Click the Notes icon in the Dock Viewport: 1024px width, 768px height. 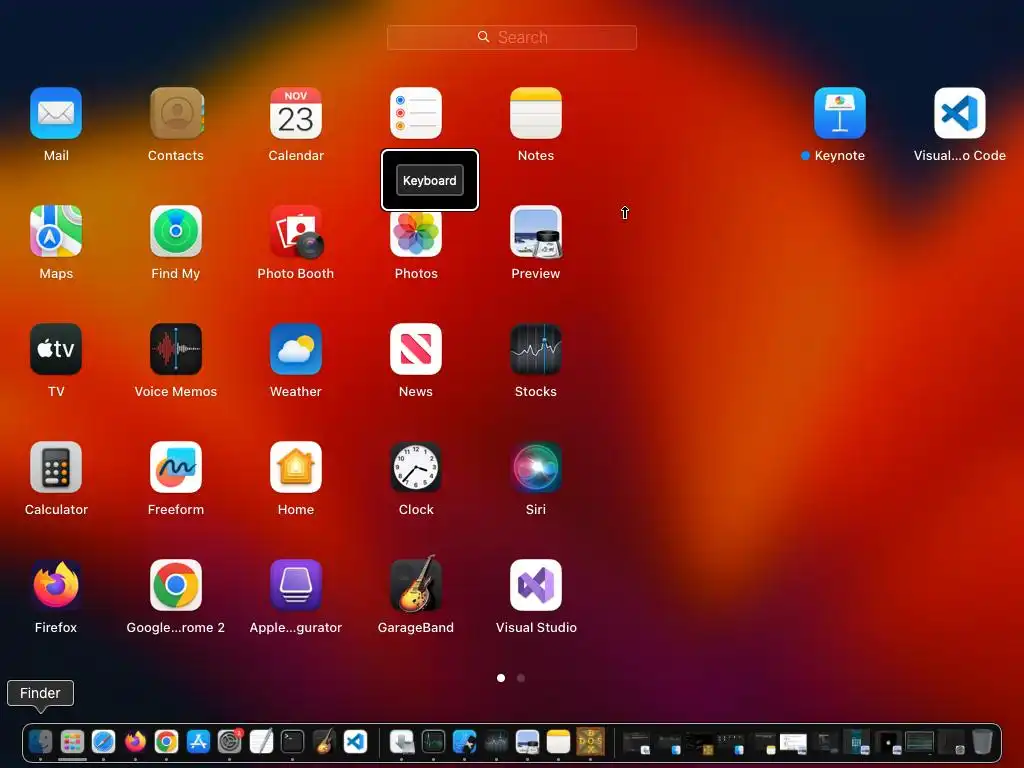558,742
